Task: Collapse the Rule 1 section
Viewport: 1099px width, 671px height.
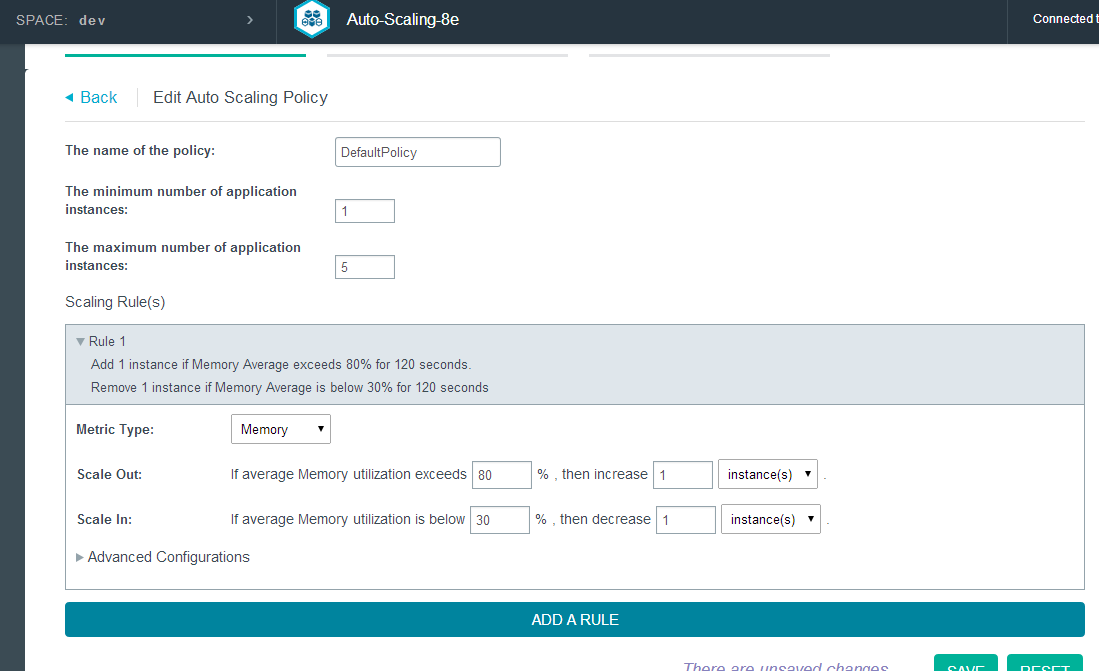Action: click(81, 341)
